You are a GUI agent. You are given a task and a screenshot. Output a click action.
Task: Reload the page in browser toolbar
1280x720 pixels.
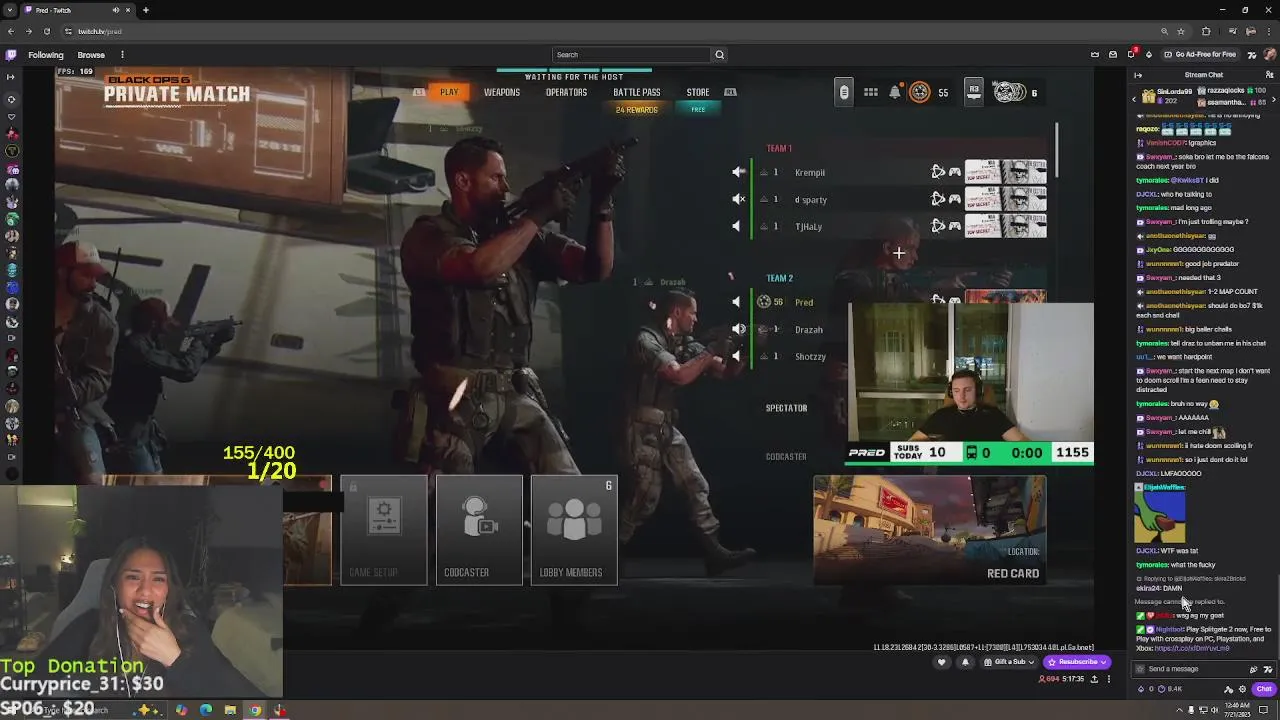[47, 31]
